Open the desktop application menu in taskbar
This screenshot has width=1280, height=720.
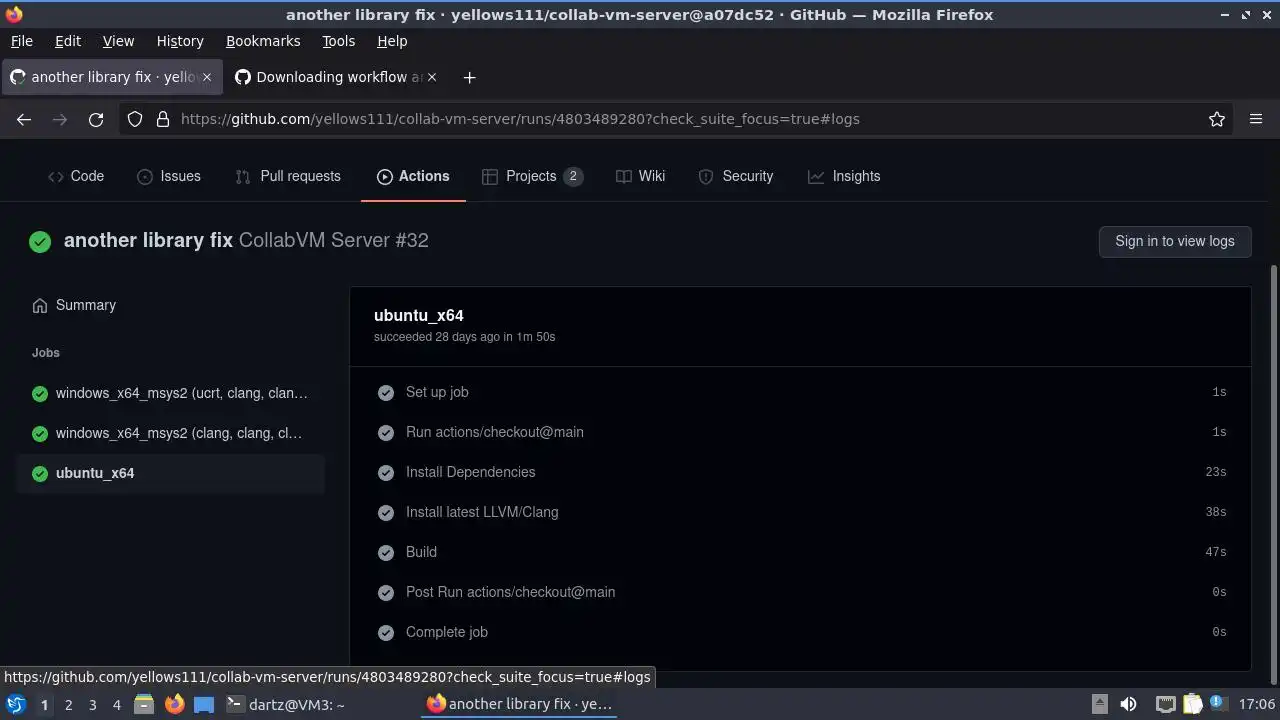click(x=16, y=704)
